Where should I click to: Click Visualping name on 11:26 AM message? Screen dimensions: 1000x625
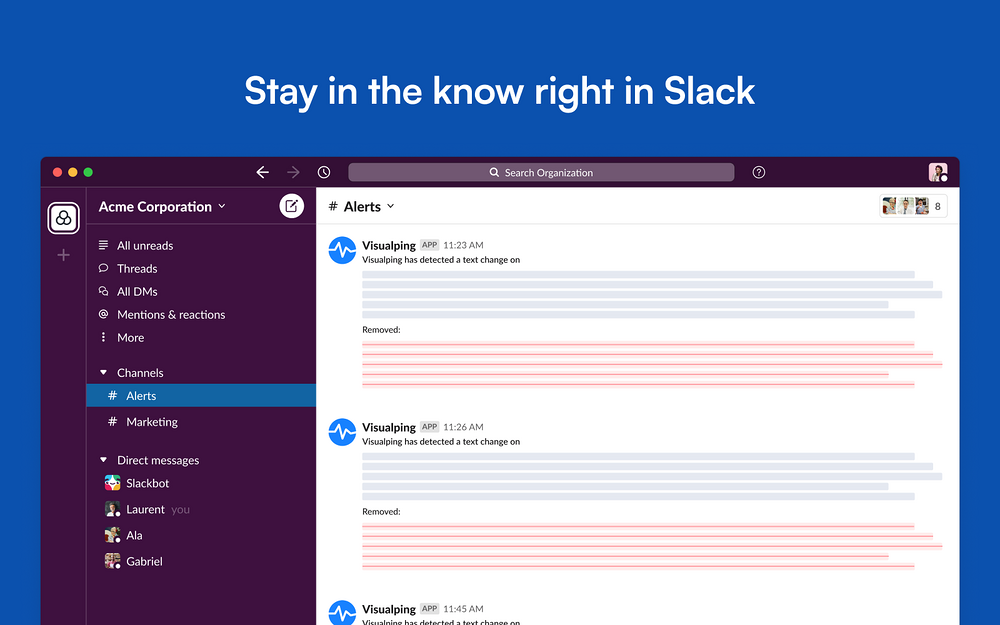coord(389,427)
